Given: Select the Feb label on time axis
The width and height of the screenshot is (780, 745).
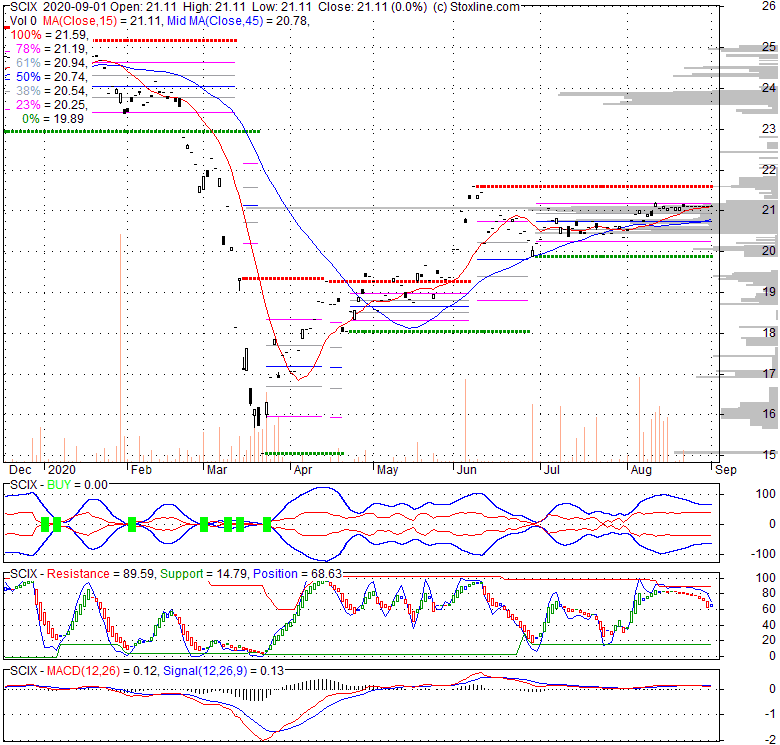Looking at the screenshot, I should pyautogui.click(x=141, y=469).
